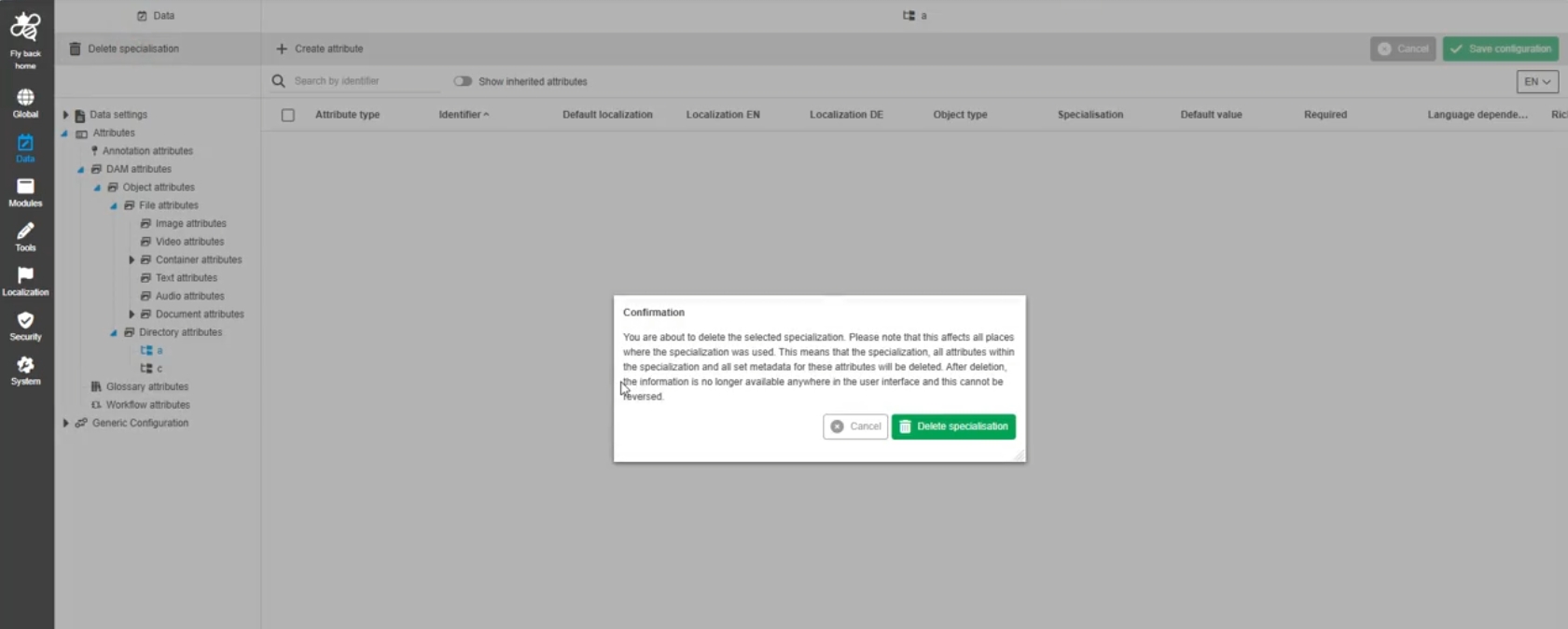Open the Security shield icon
Image resolution: width=1568 pixels, height=629 pixels.
[25, 321]
